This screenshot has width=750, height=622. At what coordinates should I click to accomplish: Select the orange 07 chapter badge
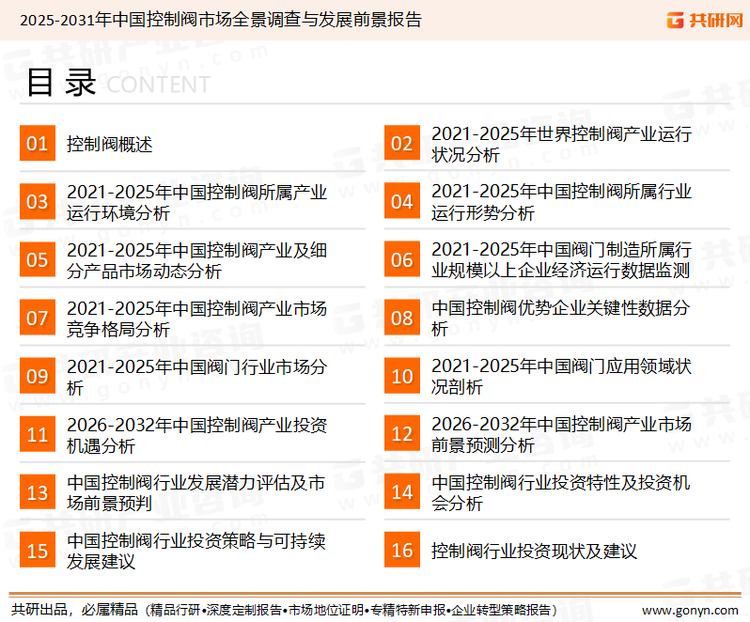[x=37, y=318]
